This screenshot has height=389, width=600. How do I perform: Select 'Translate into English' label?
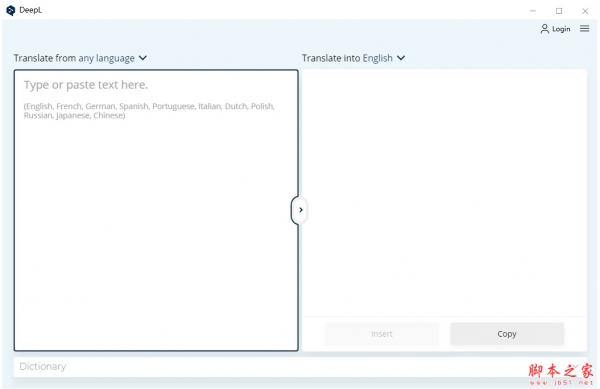347,58
